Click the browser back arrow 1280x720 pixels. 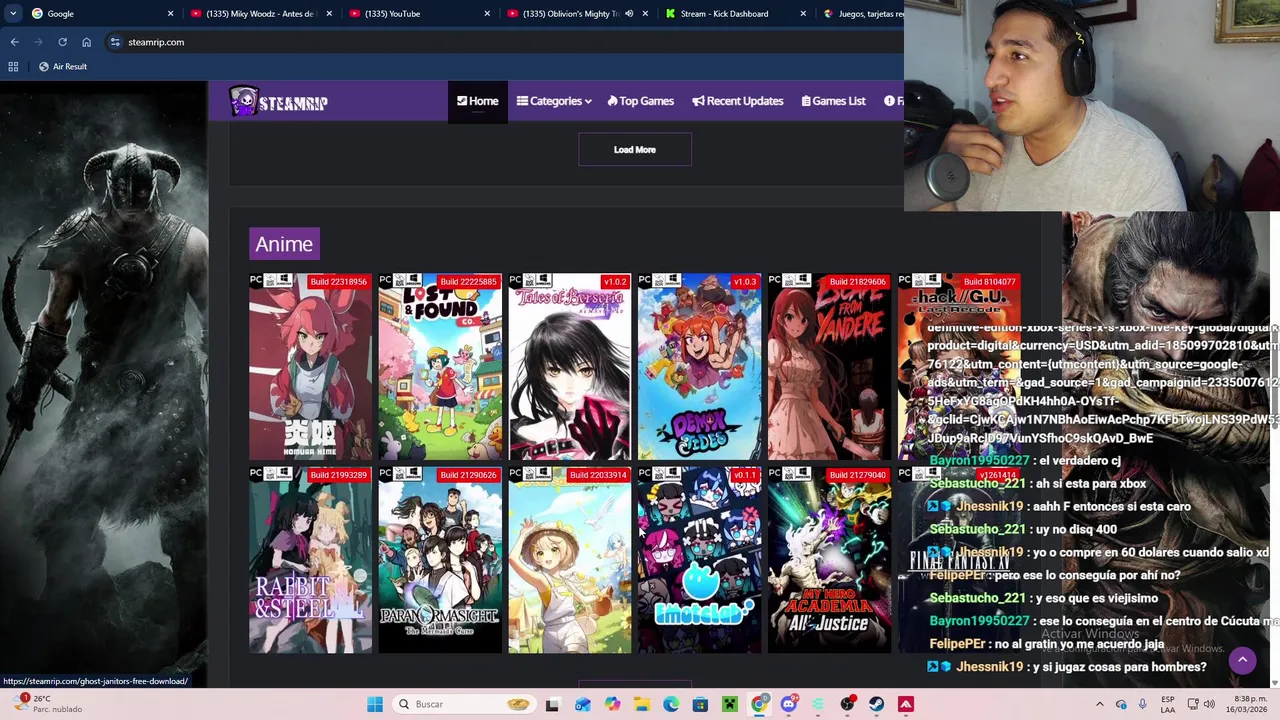(14, 42)
